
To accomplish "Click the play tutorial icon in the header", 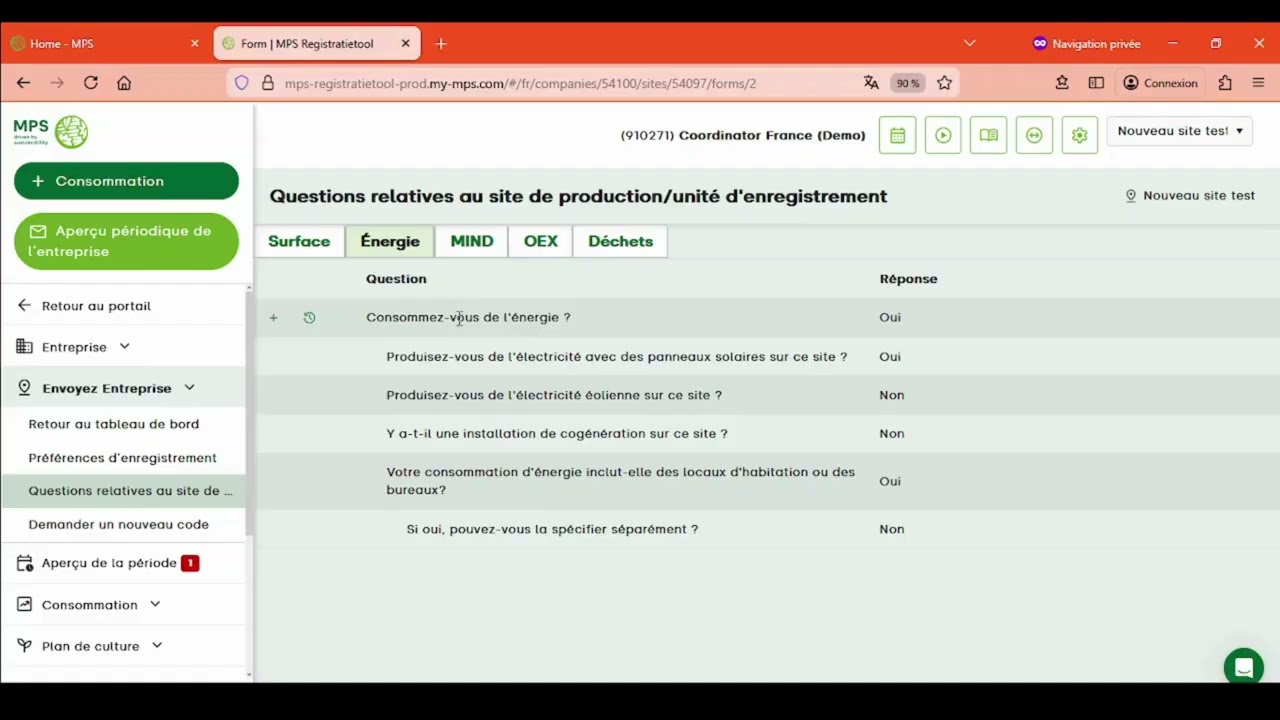I will (943, 135).
